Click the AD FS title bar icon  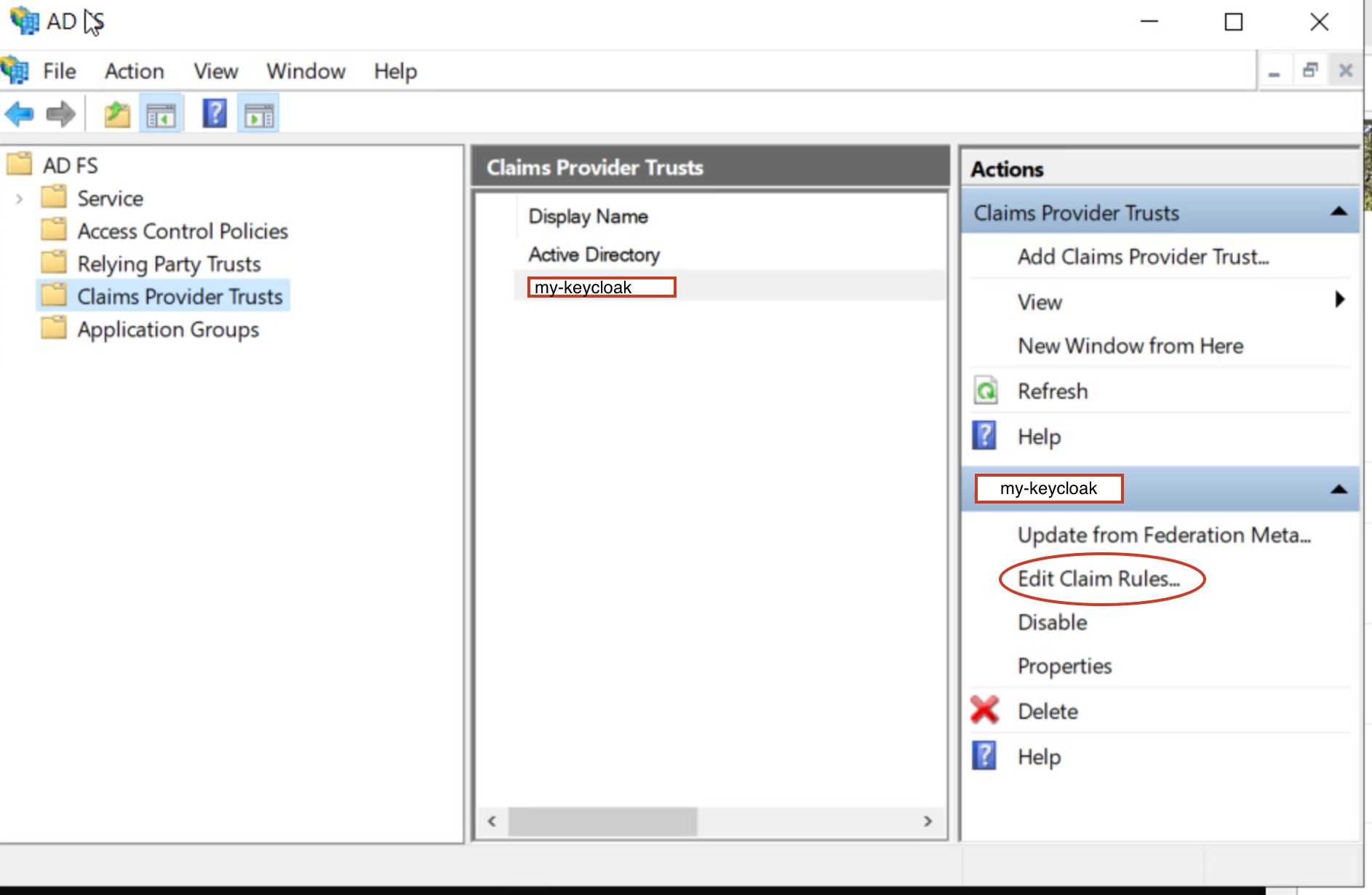coord(24,21)
